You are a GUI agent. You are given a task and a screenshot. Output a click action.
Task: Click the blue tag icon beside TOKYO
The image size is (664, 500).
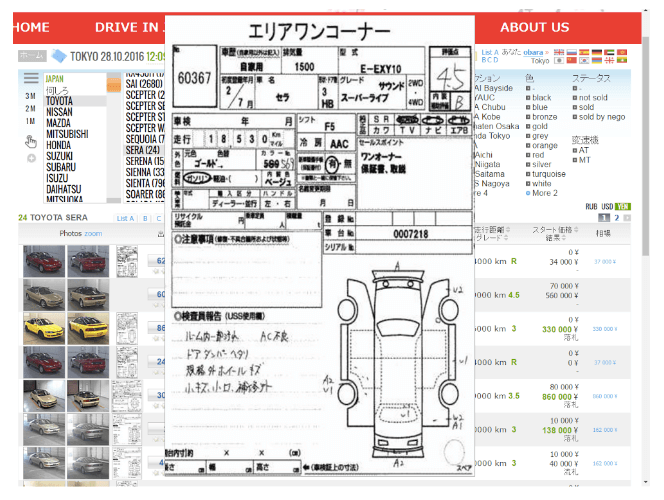[x=59, y=55]
